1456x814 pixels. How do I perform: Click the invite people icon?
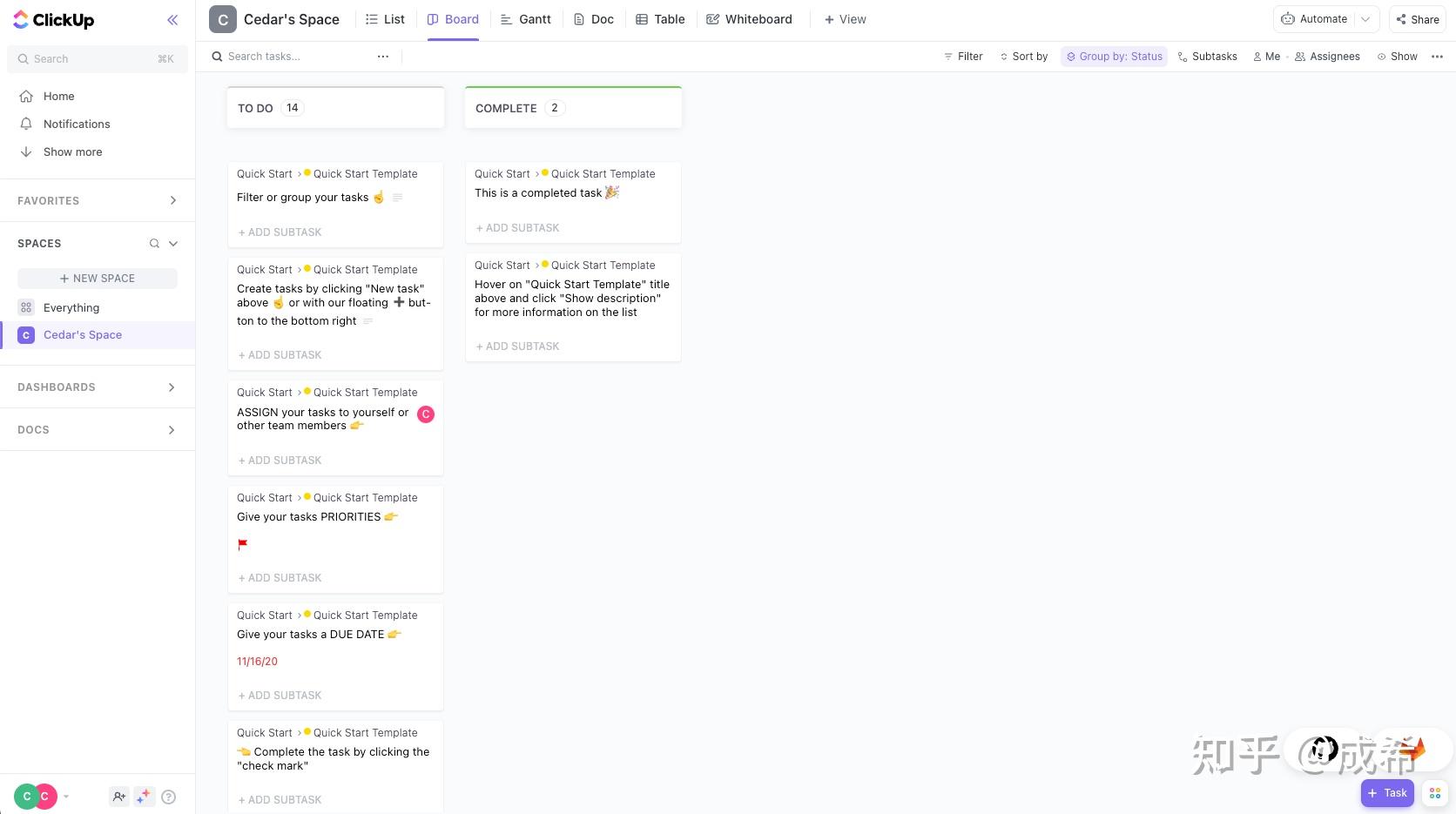(119, 796)
